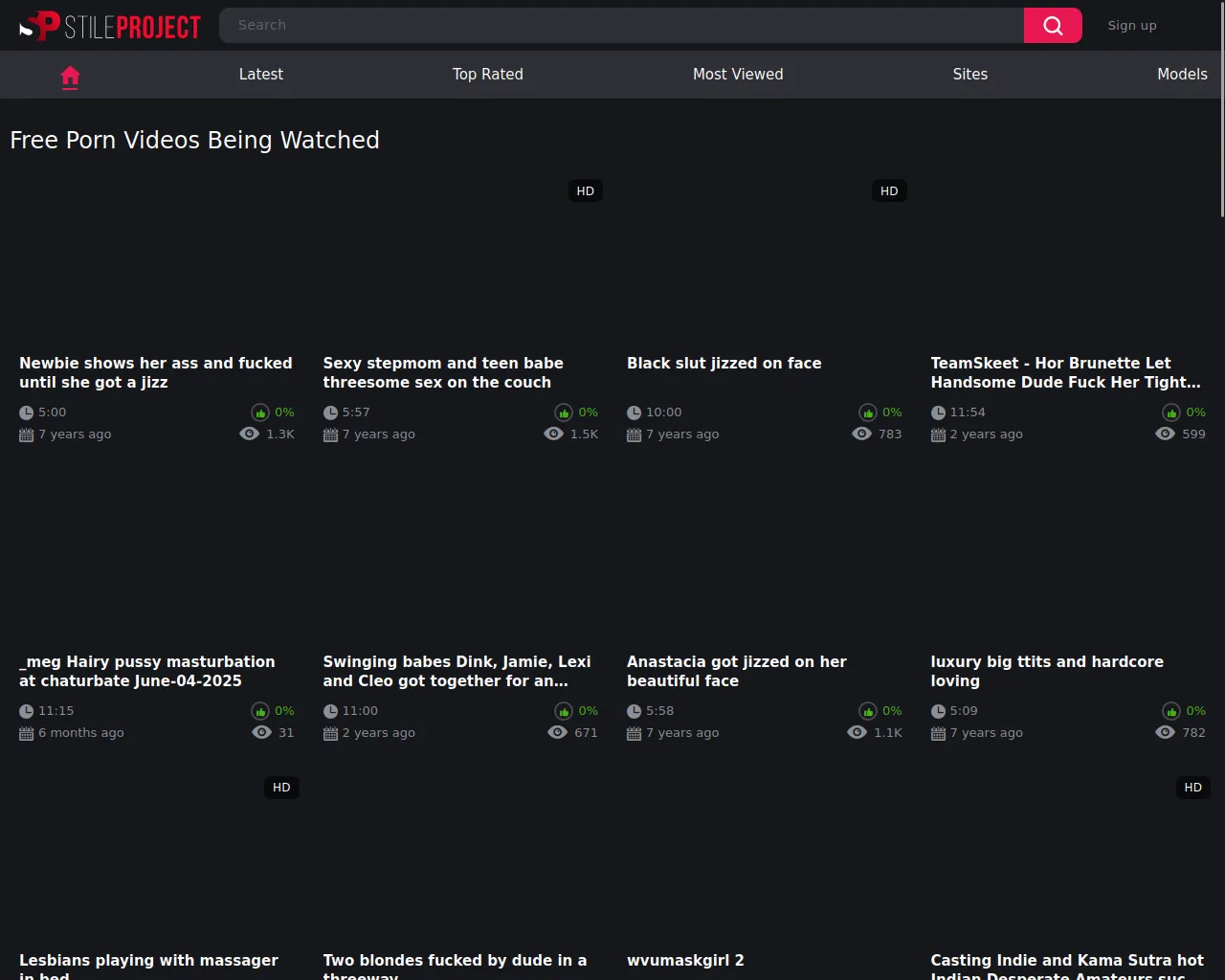Image resolution: width=1225 pixels, height=980 pixels.
Task: Click the StileProject logo
Action: pyautogui.click(x=110, y=26)
